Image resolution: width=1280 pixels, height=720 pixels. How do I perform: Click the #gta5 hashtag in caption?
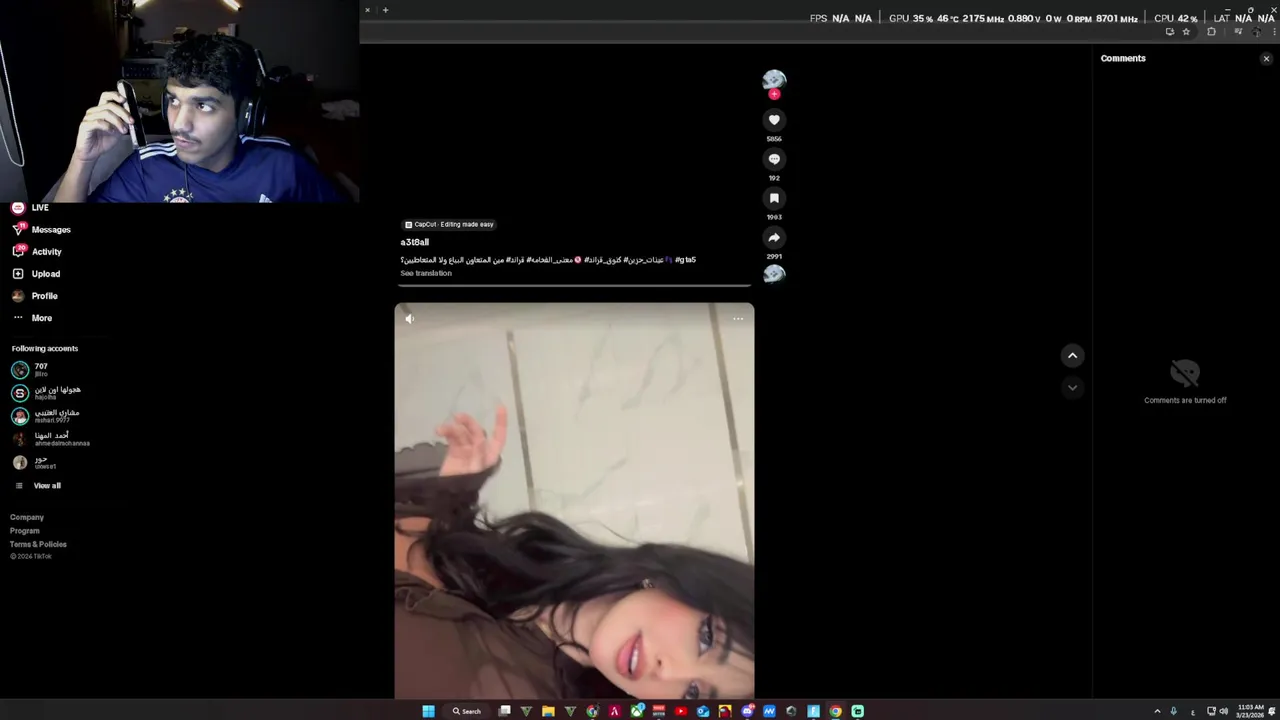point(685,260)
